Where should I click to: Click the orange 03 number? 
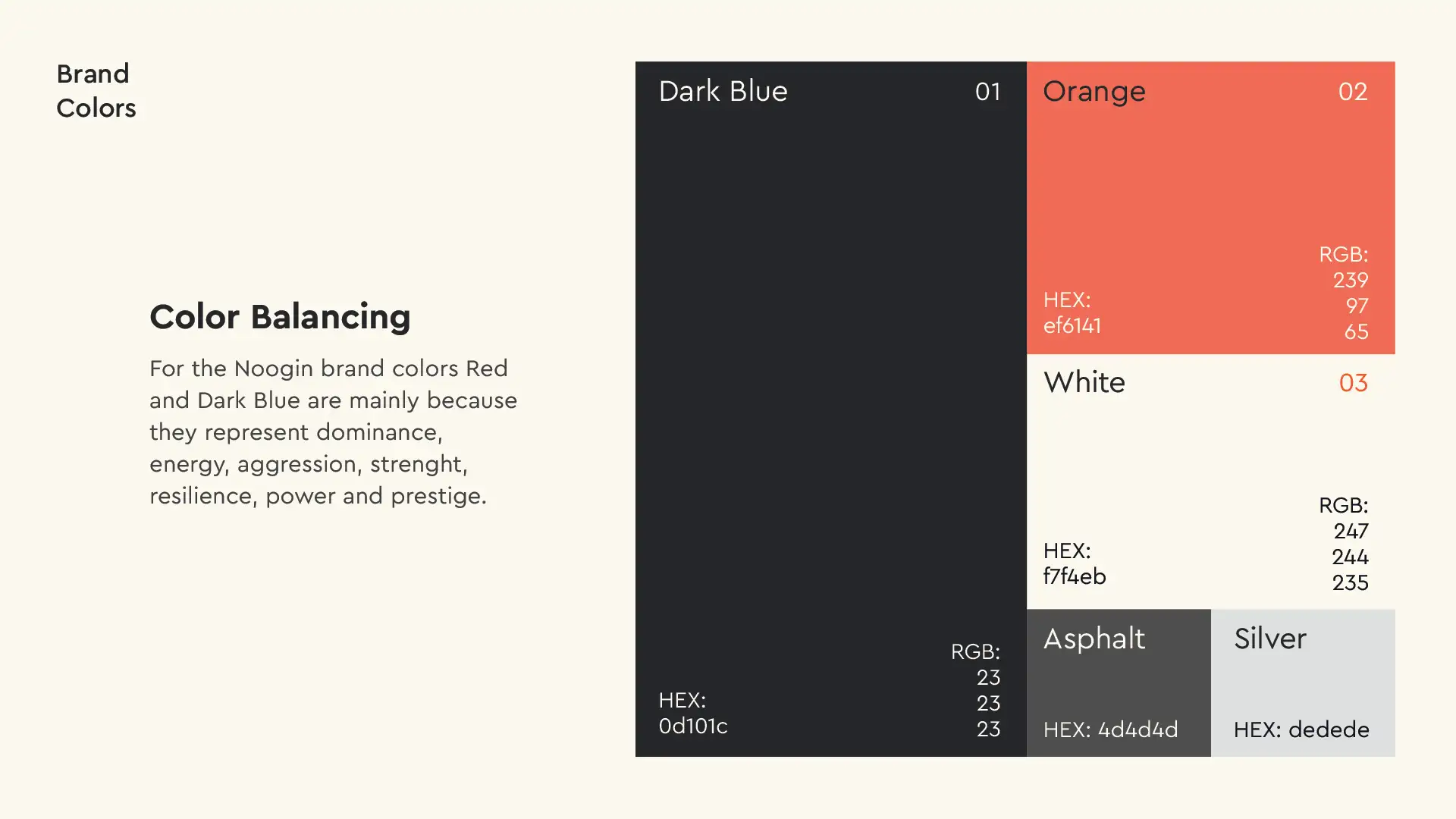coord(1354,383)
